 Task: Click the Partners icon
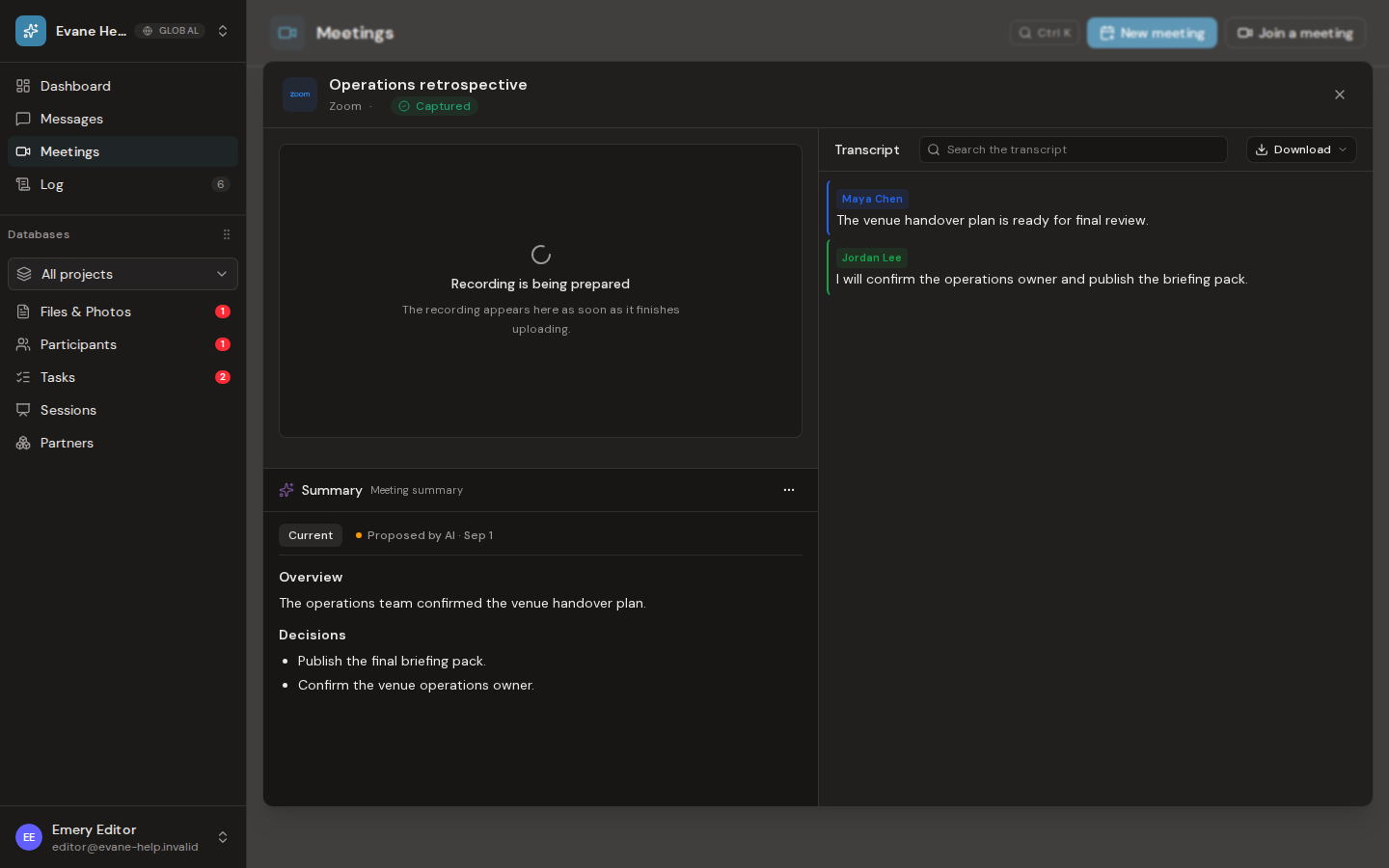pyautogui.click(x=23, y=443)
